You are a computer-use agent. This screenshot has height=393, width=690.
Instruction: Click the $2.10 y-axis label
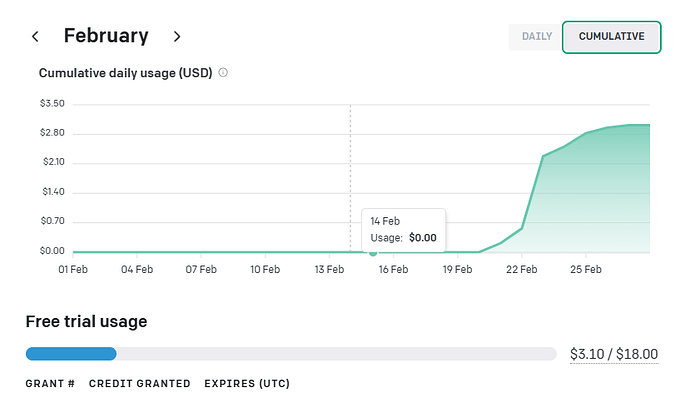[54, 162]
